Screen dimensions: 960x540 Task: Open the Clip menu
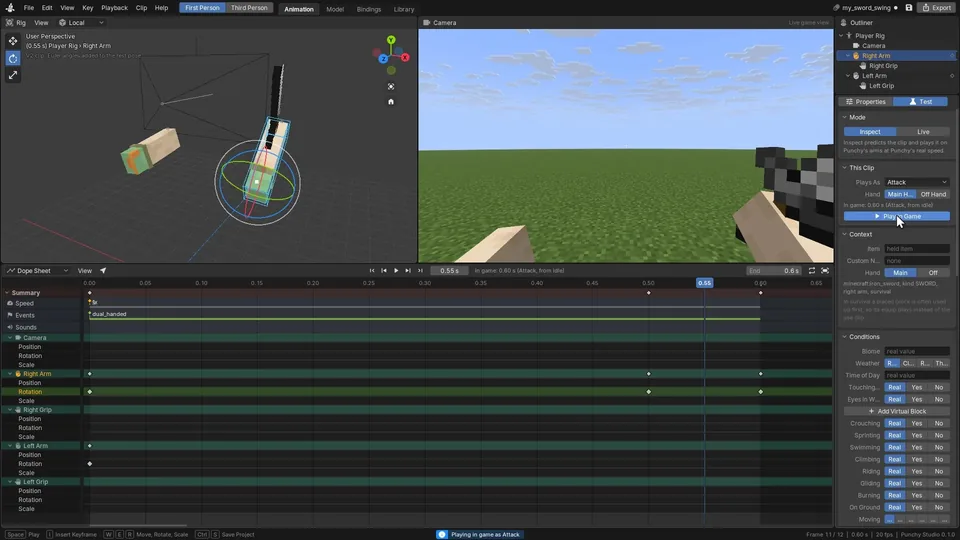[x=141, y=8]
